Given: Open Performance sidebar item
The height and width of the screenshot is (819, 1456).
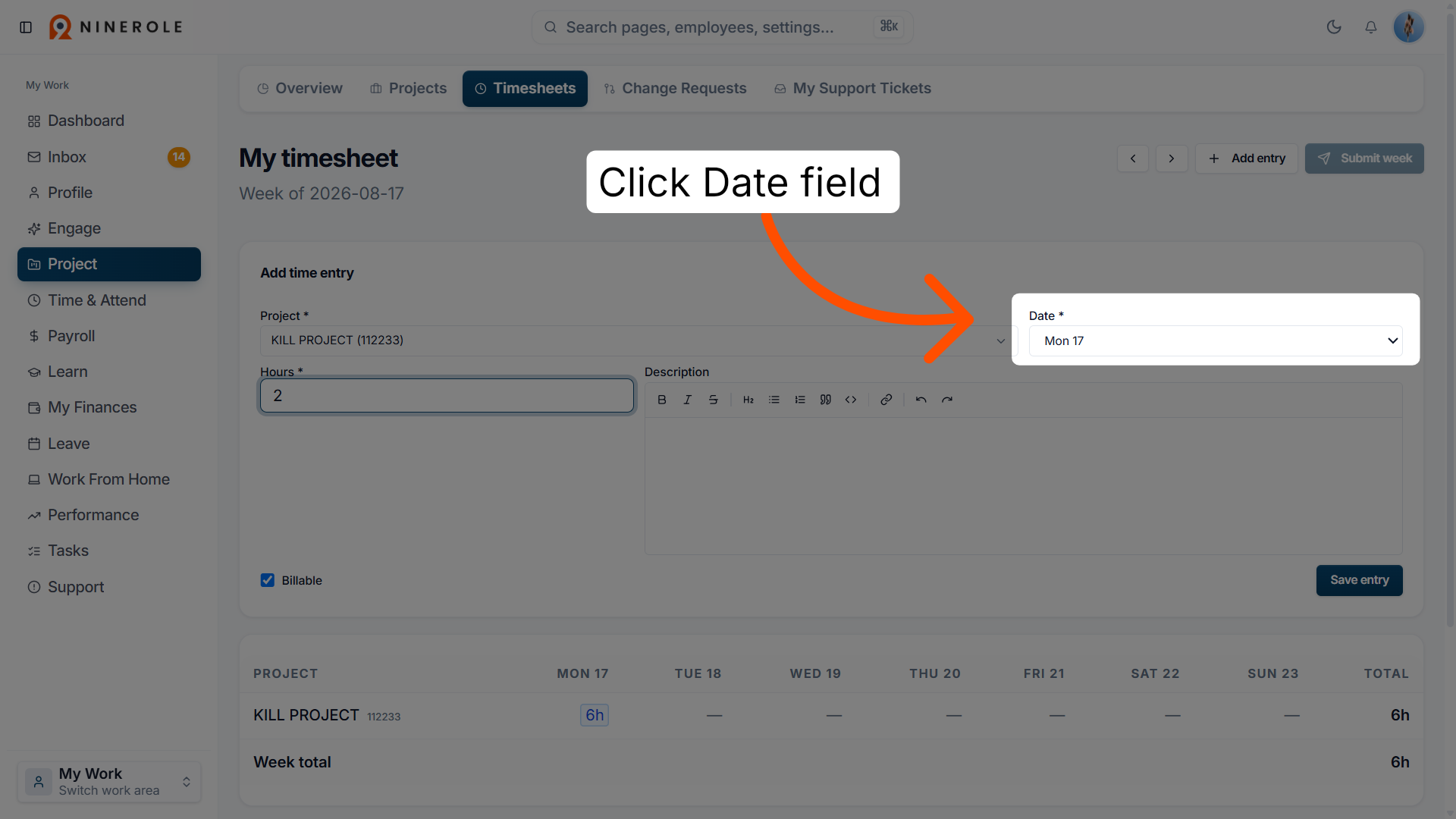Looking at the screenshot, I should [109, 515].
